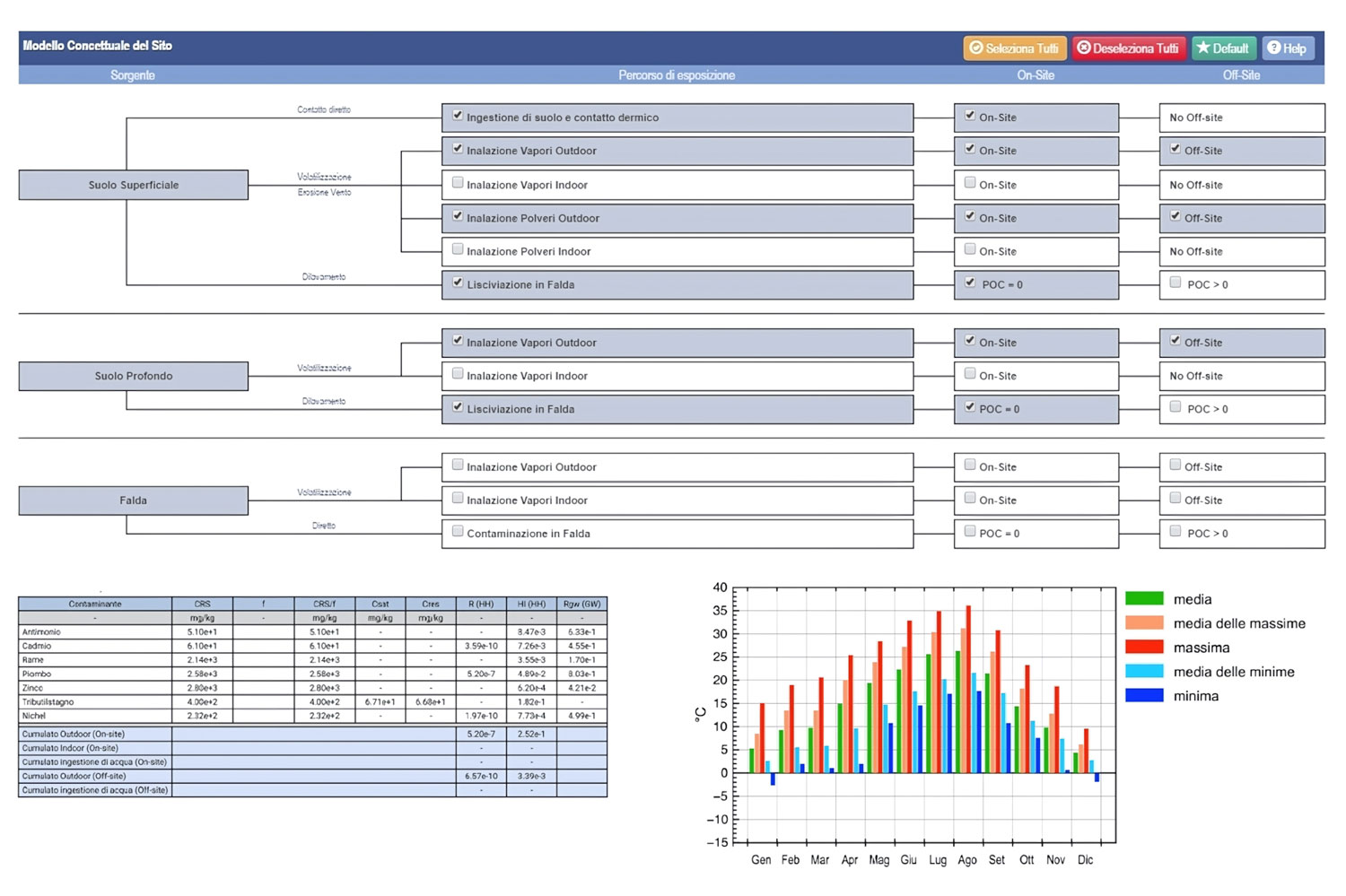
Task: Enable the Inalazione Polveri Indoor checkbox
Action: point(458,249)
